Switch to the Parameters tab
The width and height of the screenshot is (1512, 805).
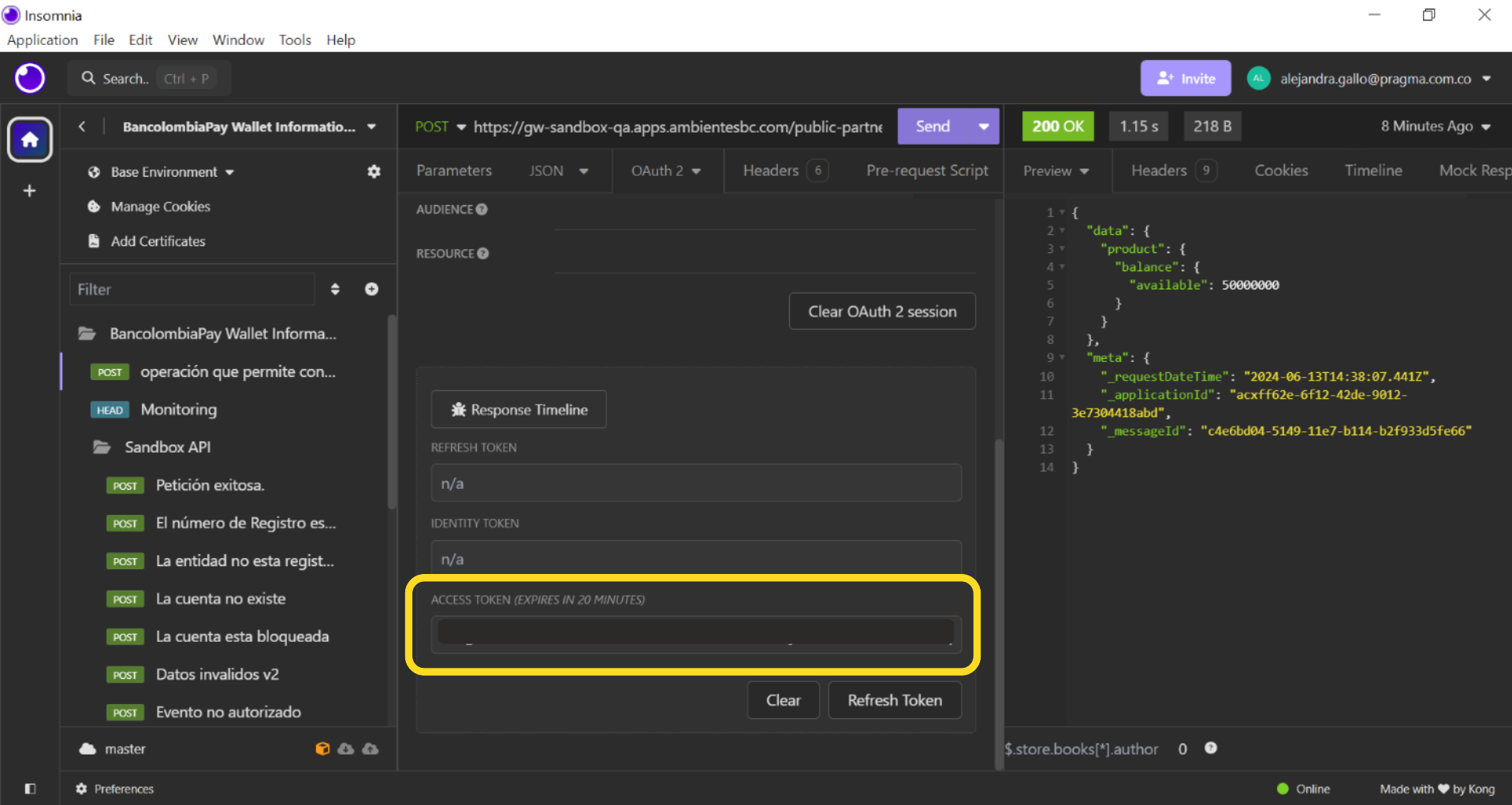[454, 170]
